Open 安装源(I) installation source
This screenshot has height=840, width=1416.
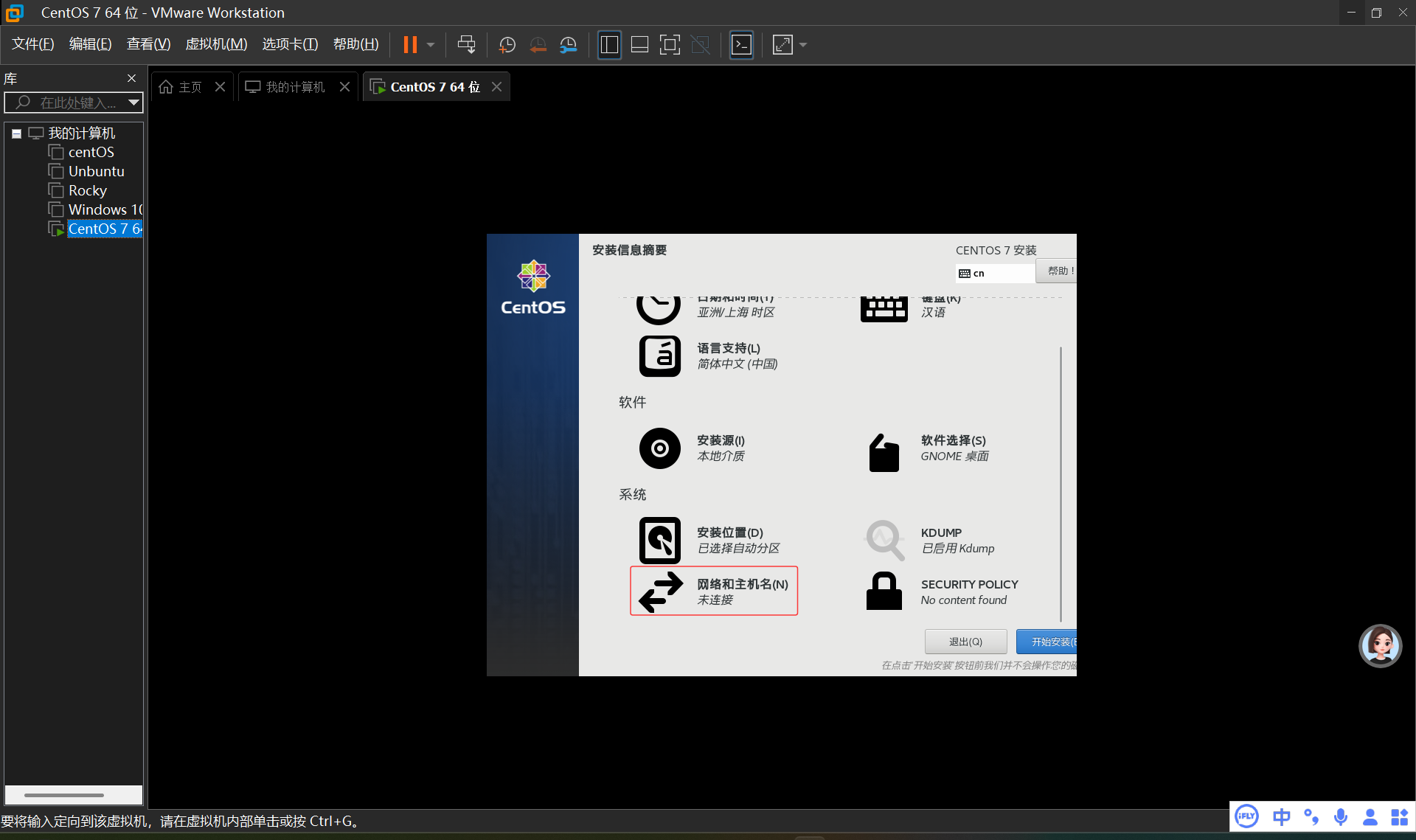pos(693,448)
